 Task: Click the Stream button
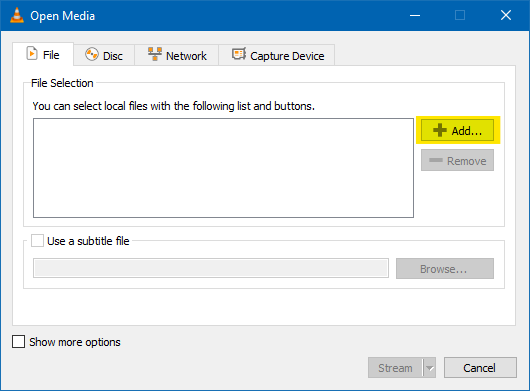tap(395, 368)
